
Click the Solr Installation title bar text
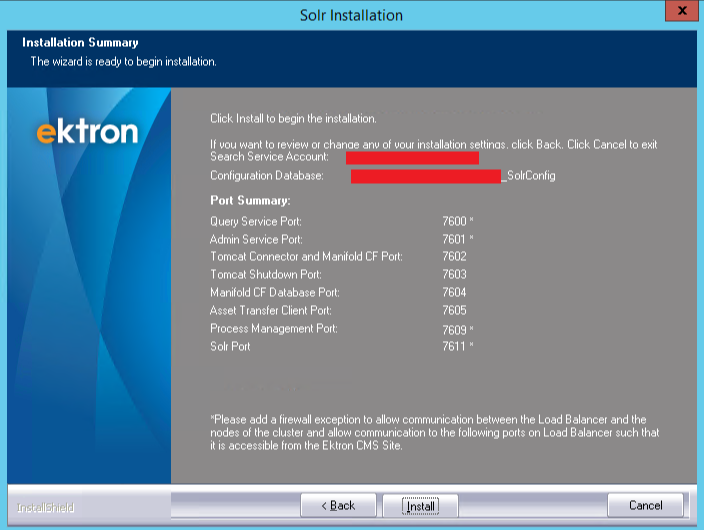click(x=351, y=15)
